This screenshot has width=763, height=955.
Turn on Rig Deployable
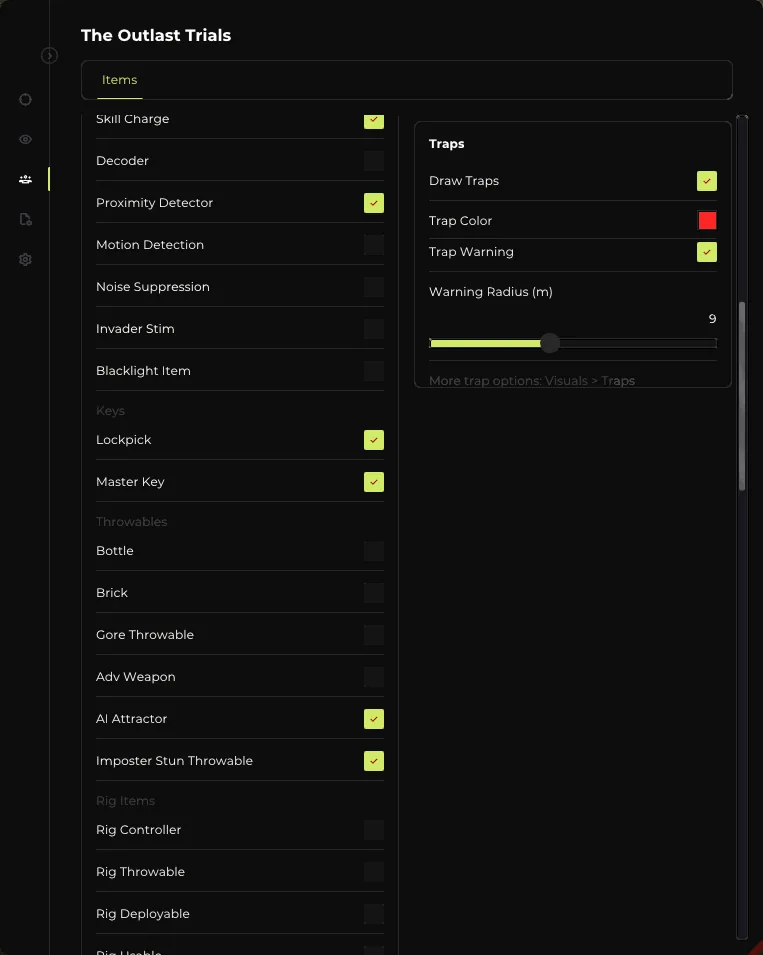tap(374, 914)
